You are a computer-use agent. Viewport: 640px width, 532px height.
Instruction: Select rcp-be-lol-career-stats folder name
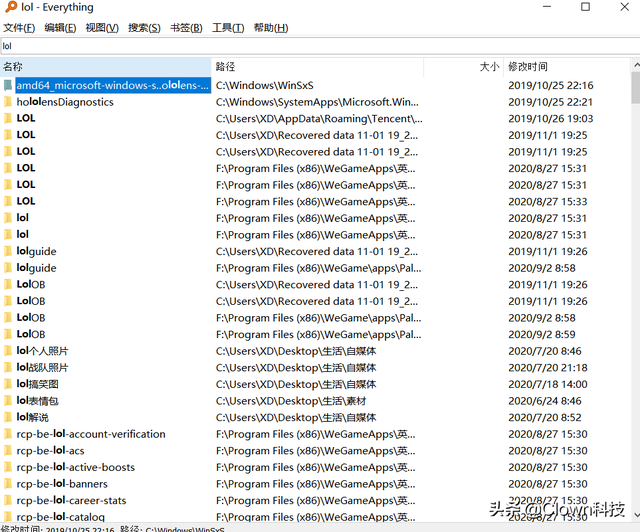pos(71,501)
